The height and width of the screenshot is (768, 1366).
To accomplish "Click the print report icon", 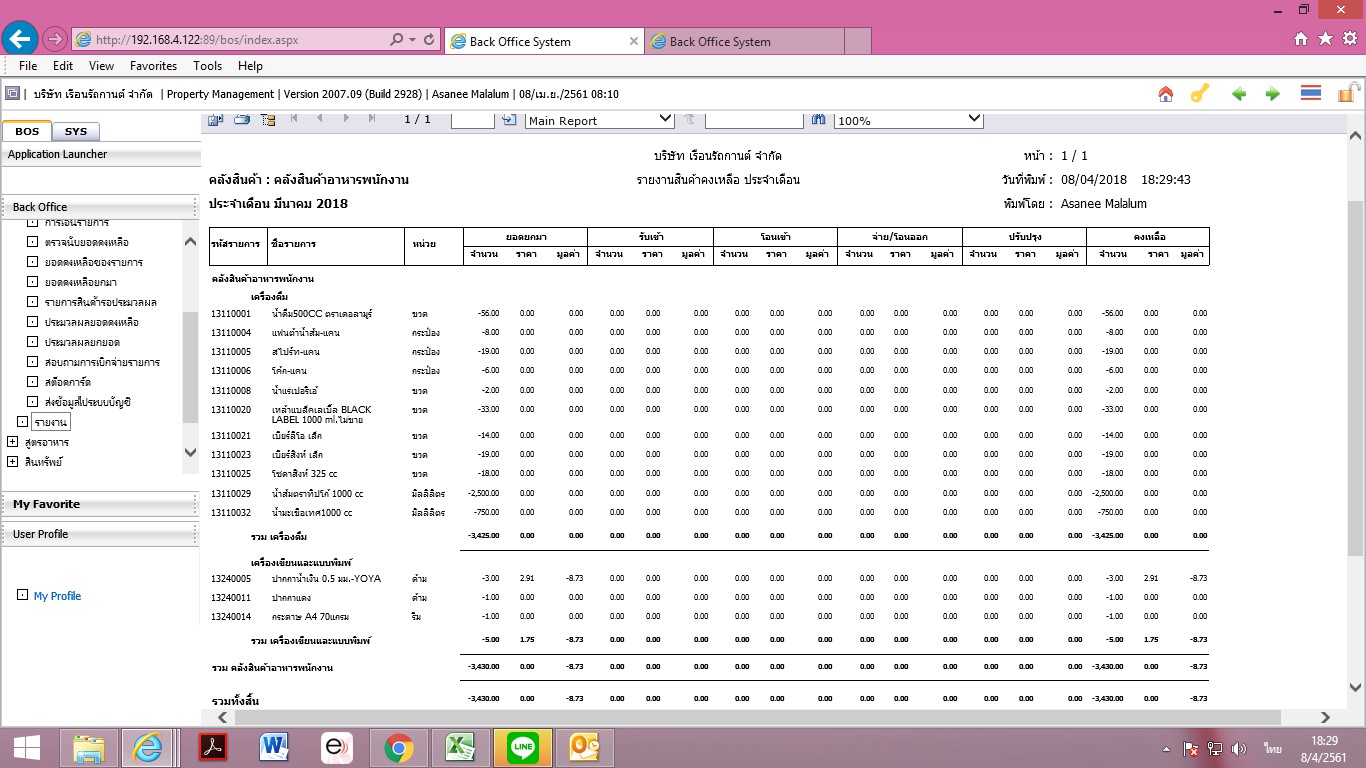I will coord(242,120).
